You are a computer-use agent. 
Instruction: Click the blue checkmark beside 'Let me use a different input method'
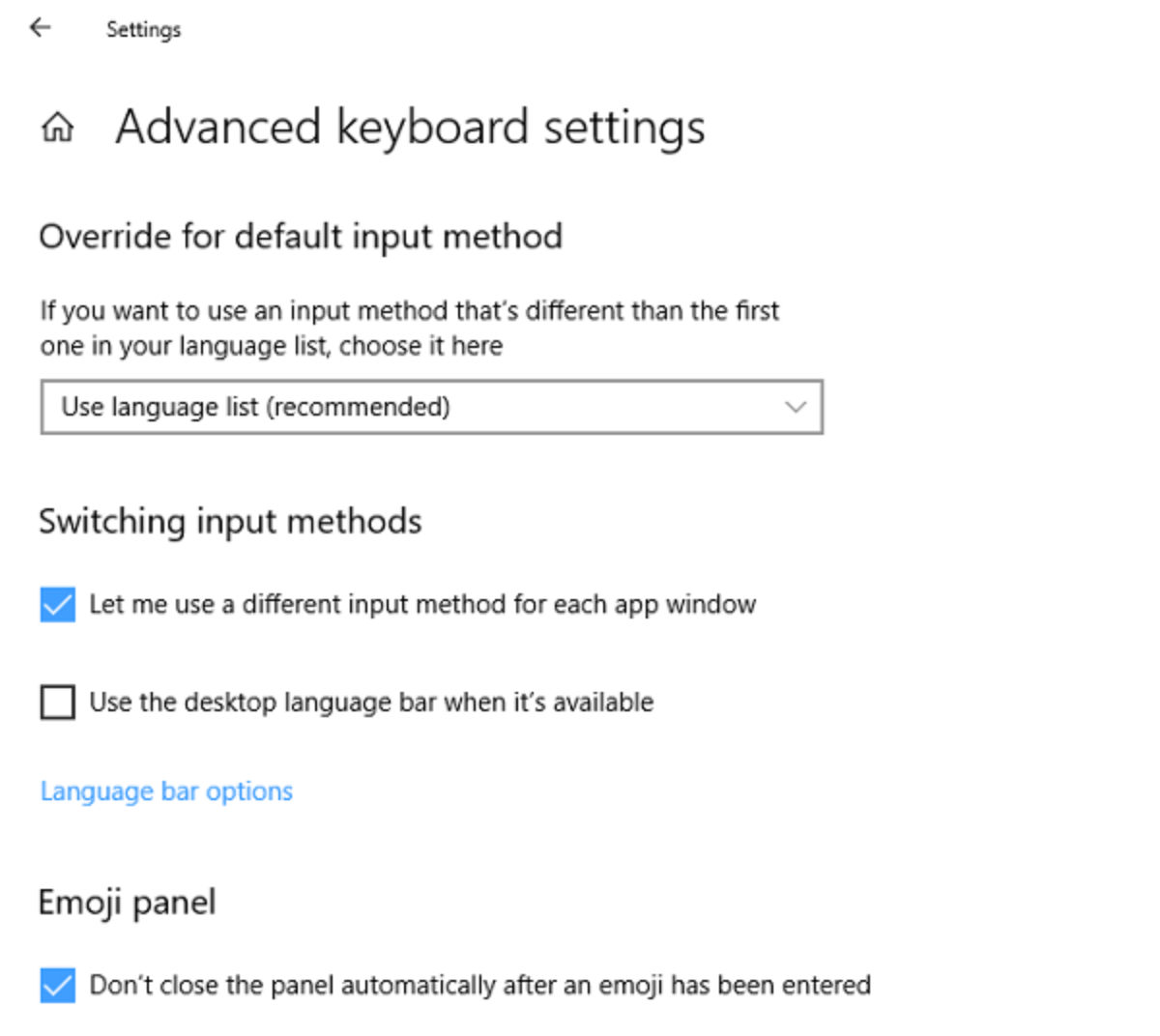58,605
